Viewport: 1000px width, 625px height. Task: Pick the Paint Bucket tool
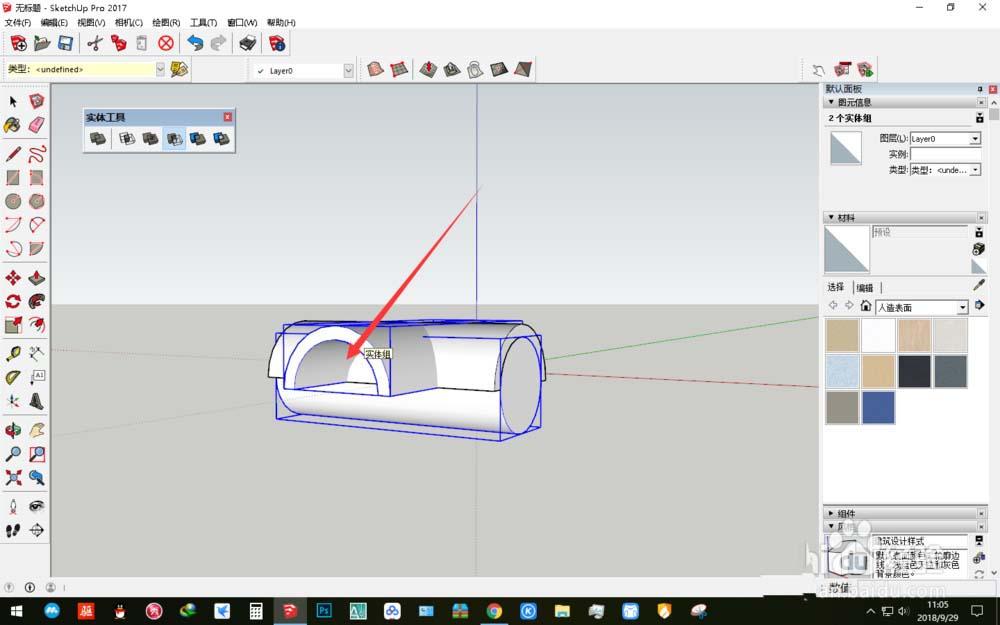[13, 125]
